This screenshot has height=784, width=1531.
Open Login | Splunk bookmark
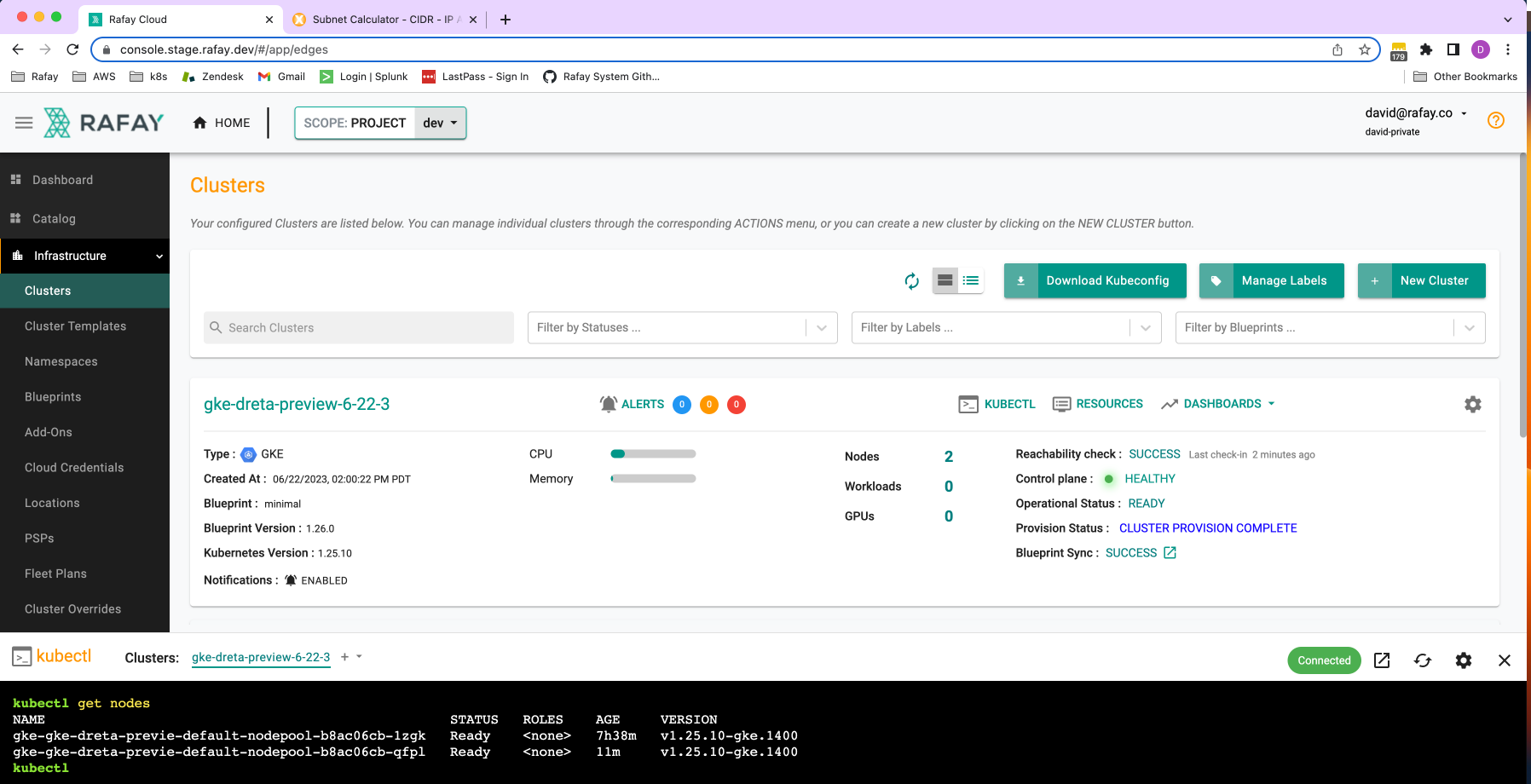364,77
